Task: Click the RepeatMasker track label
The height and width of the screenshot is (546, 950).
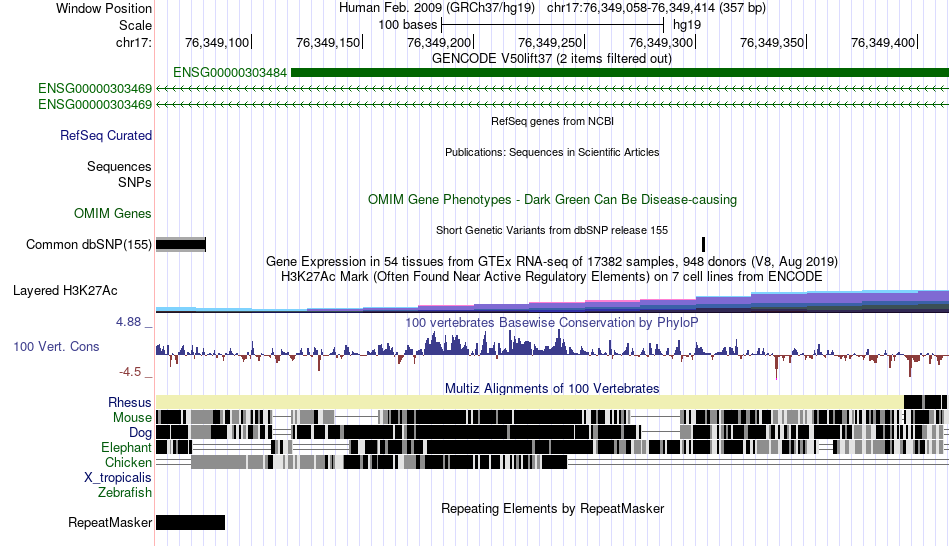Action: click(110, 522)
